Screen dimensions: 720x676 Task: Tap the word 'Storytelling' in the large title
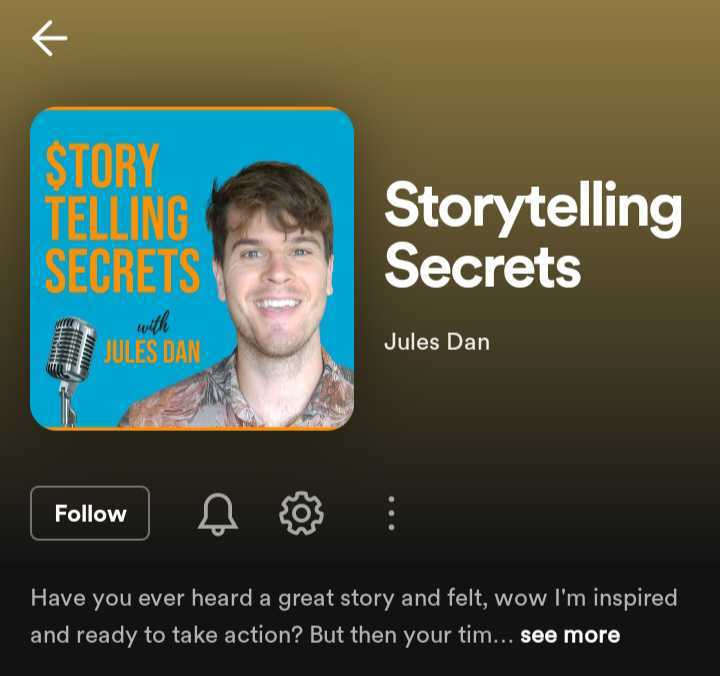pos(533,209)
